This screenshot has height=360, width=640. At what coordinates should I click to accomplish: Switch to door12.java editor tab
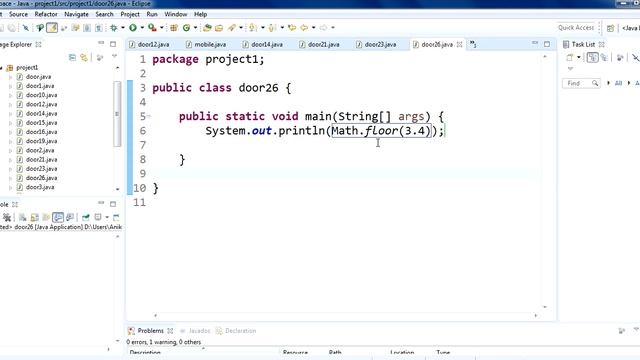[149, 44]
